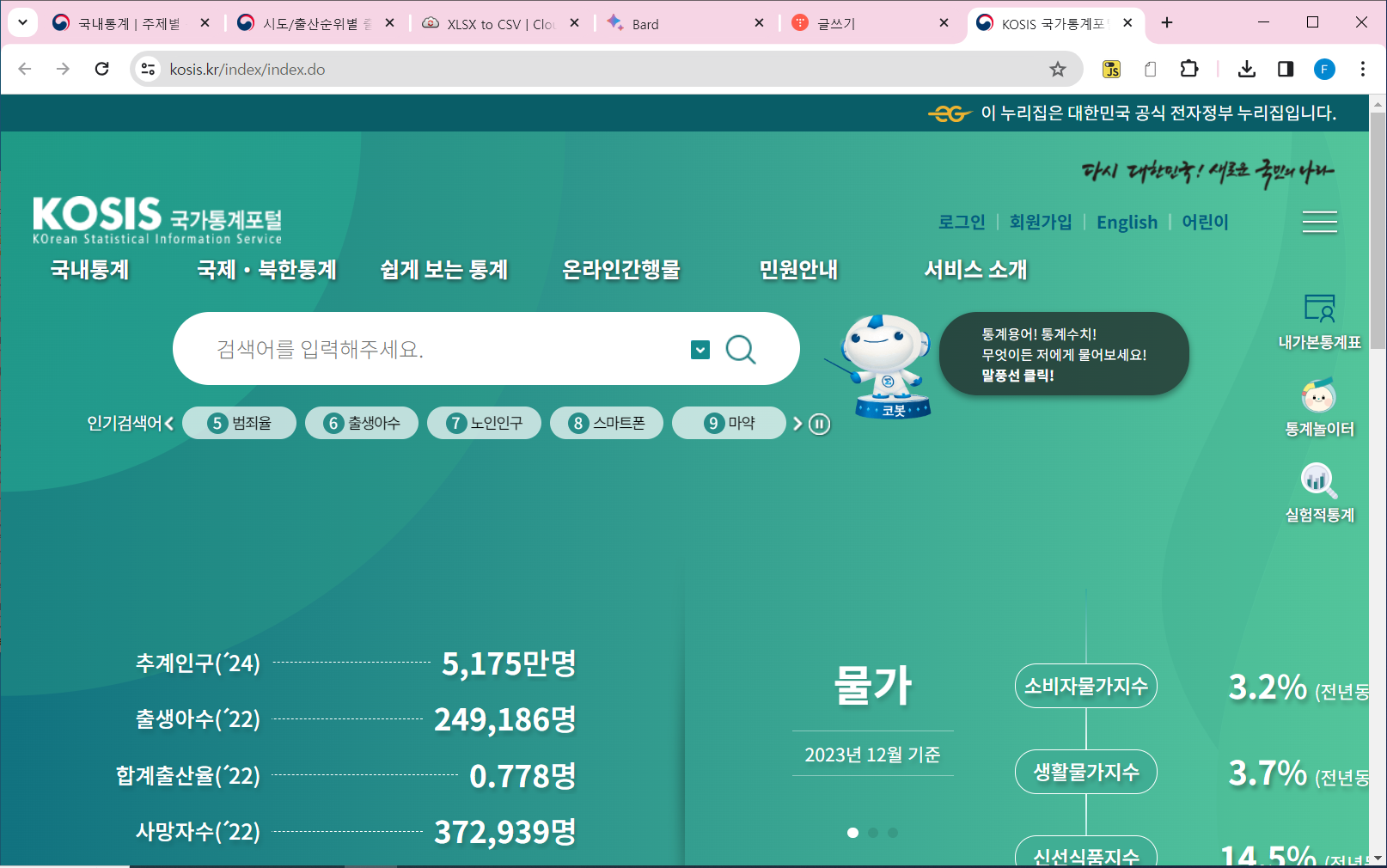Image resolution: width=1387 pixels, height=868 pixels.
Task: Open 민원안내 menu
Action: coord(798,269)
